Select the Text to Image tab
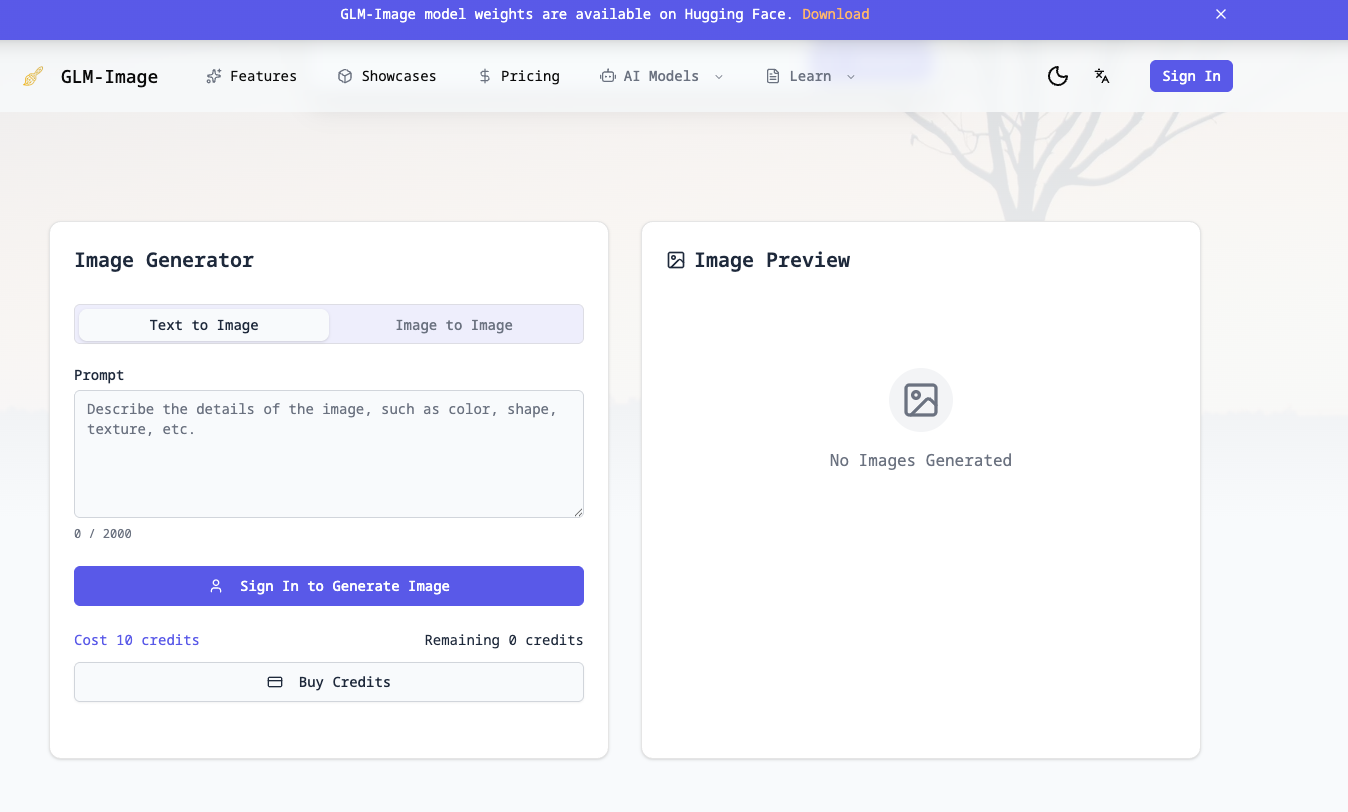The height and width of the screenshot is (812, 1348). tap(204, 325)
